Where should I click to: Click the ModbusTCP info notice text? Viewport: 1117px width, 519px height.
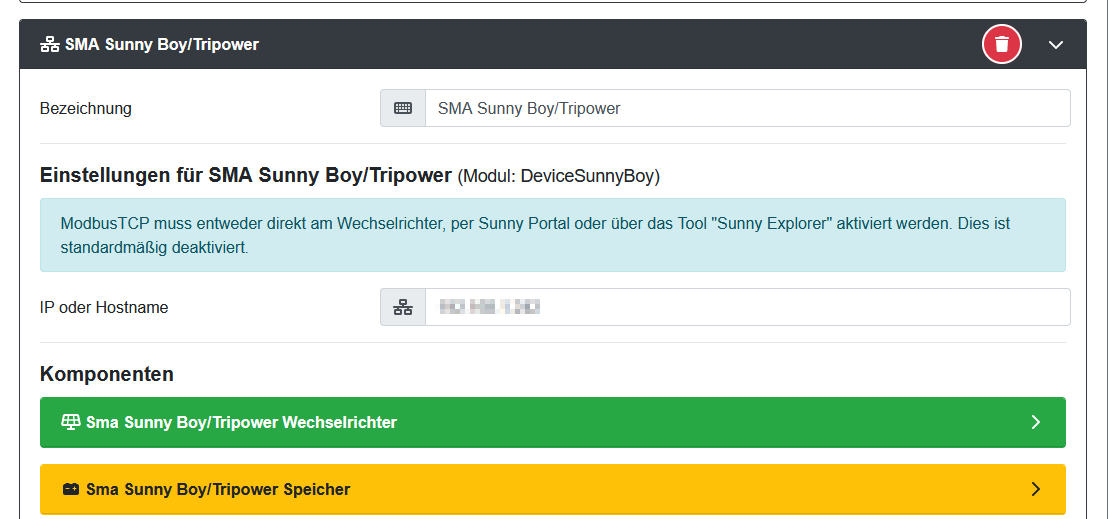[x=536, y=236]
